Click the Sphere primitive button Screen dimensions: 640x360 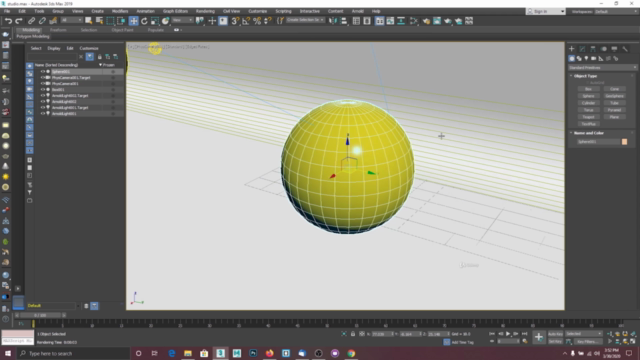point(588,96)
